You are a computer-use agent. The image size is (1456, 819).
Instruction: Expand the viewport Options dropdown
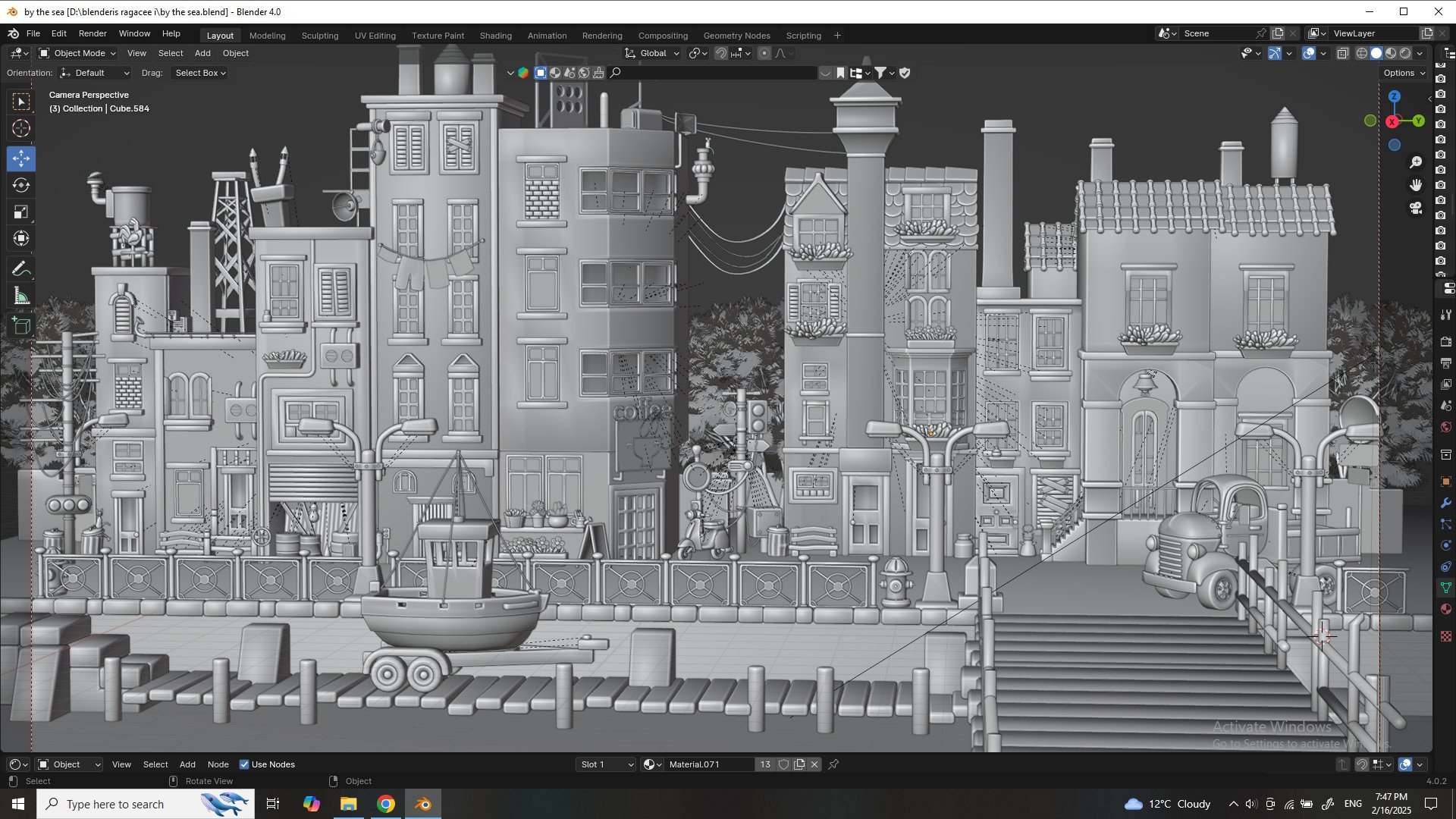pyautogui.click(x=1404, y=73)
